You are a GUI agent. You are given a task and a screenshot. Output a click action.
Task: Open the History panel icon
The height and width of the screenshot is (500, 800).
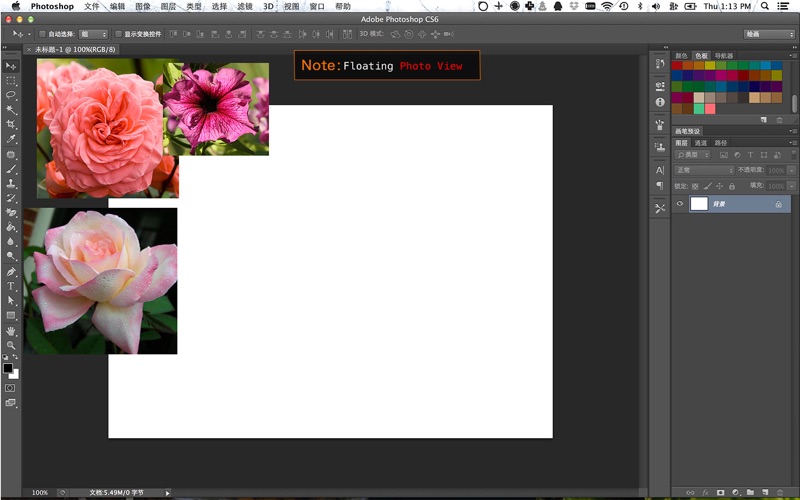(660, 64)
